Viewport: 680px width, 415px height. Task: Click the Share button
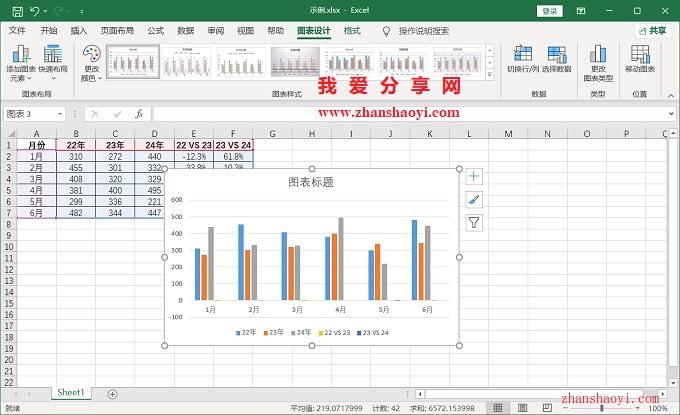(x=653, y=31)
